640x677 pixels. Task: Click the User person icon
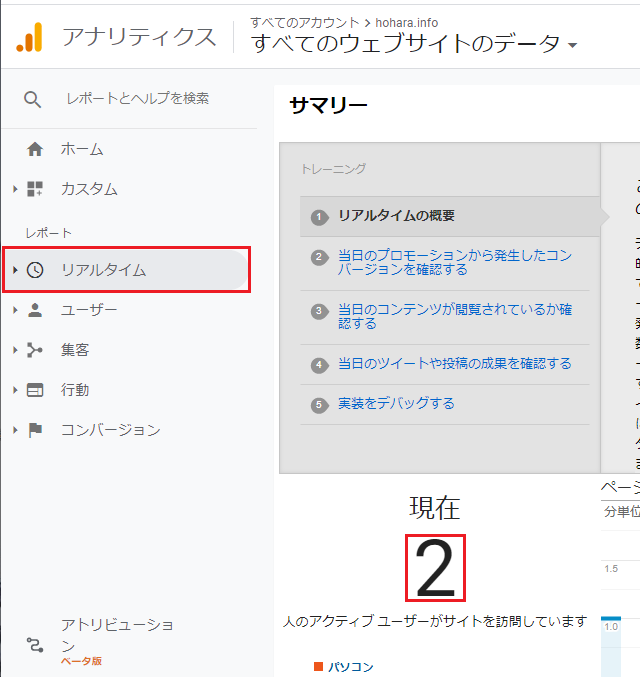click(35, 310)
